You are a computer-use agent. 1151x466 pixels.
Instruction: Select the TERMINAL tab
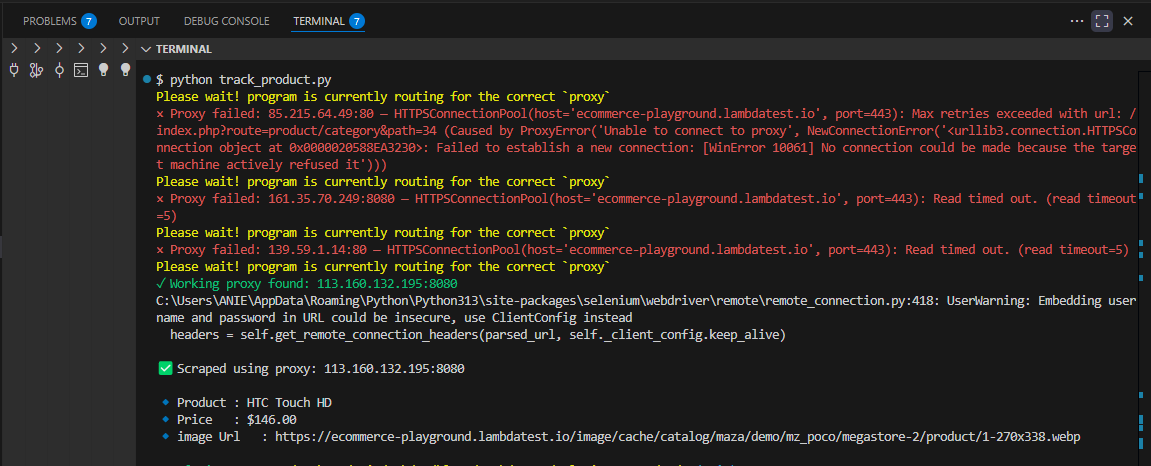pyautogui.click(x=319, y=21)
